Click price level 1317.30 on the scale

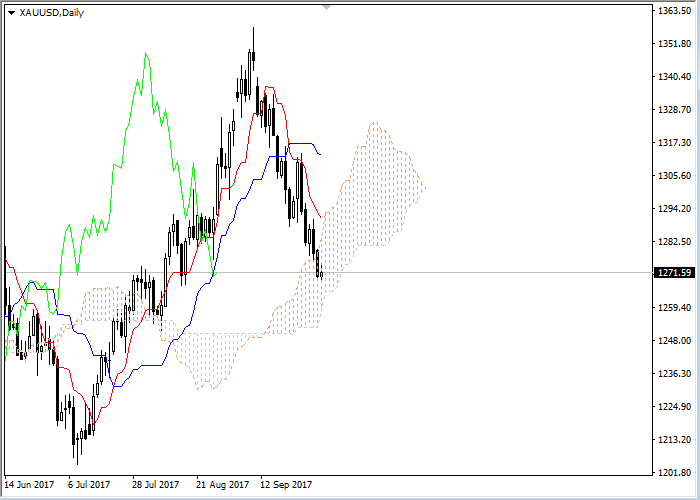[675, 143]
